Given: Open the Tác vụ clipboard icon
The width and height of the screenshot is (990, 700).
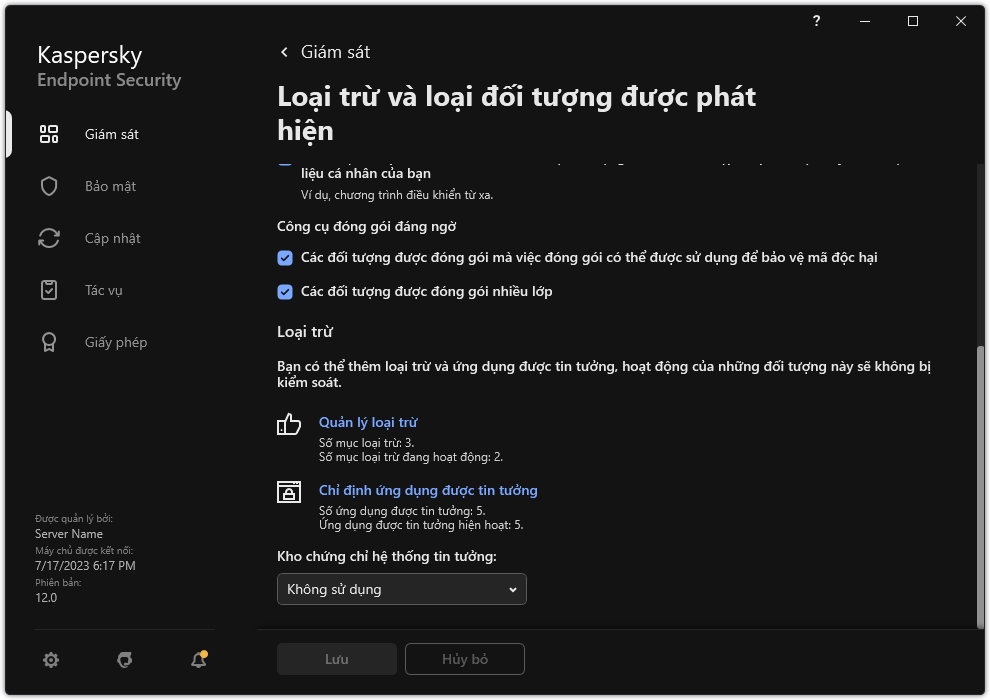Looking at the screenshot, I should coord(48,289).
